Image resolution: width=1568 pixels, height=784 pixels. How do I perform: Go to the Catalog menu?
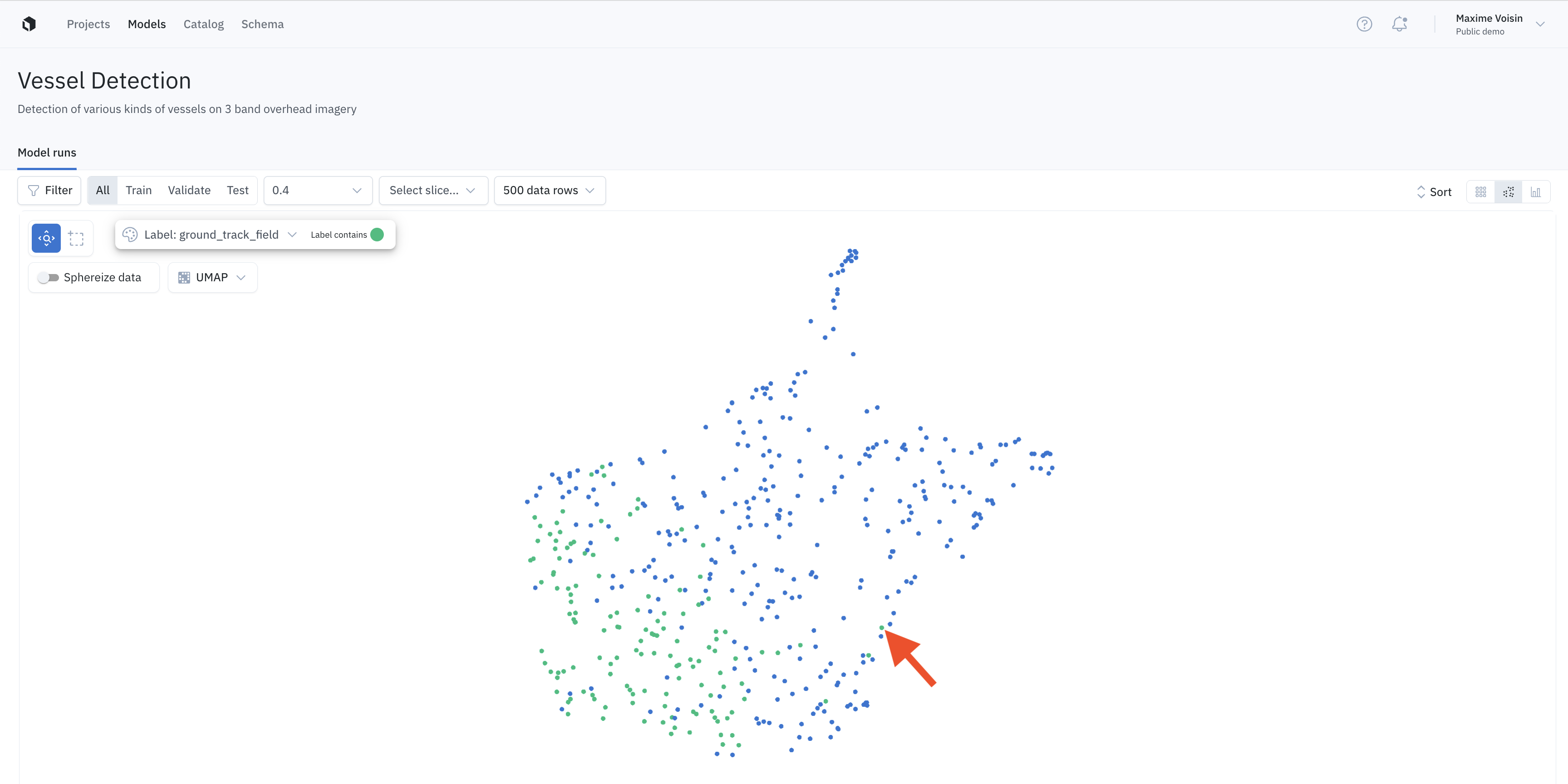pos(203,24)
